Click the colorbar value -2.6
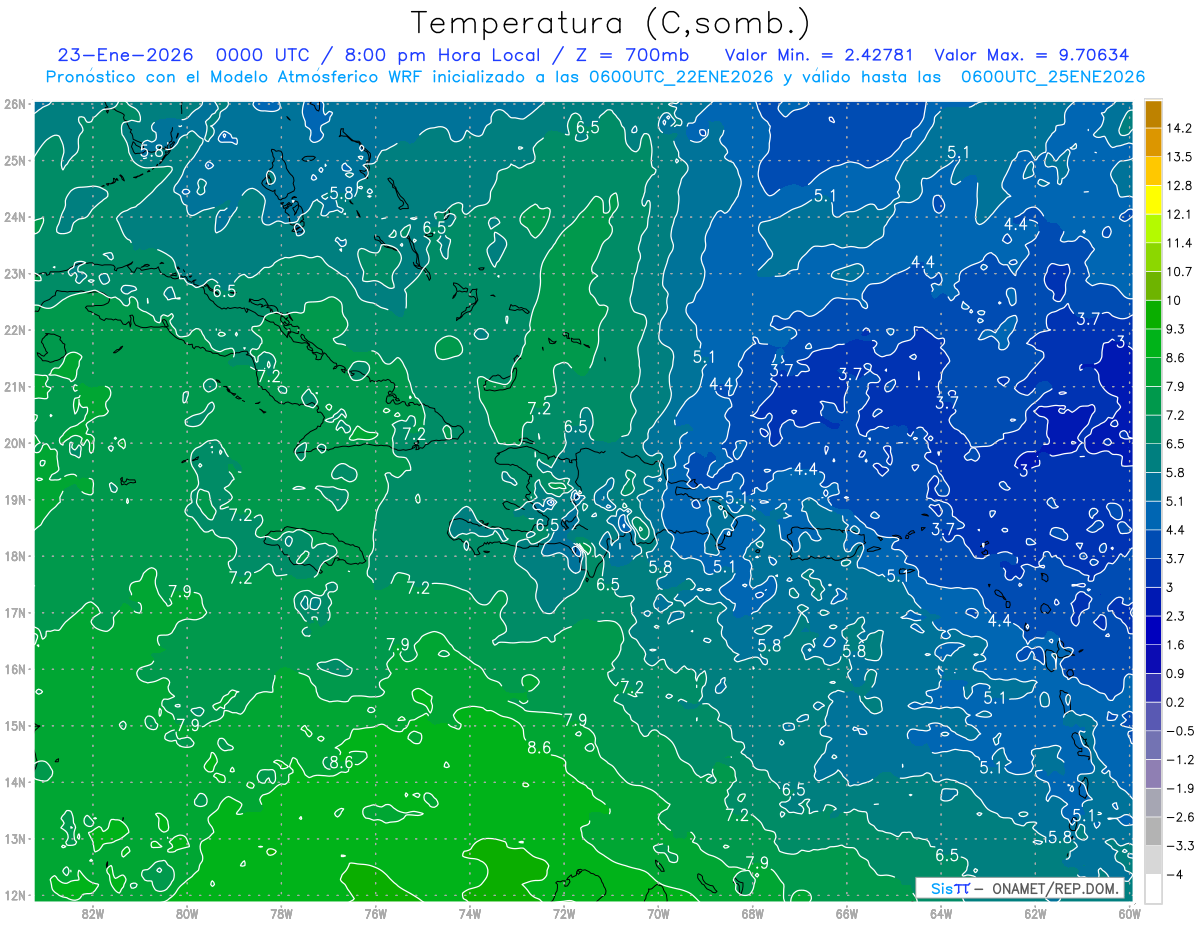Viewport: 1200px width, 927px height. click(x=1179, y=817)
